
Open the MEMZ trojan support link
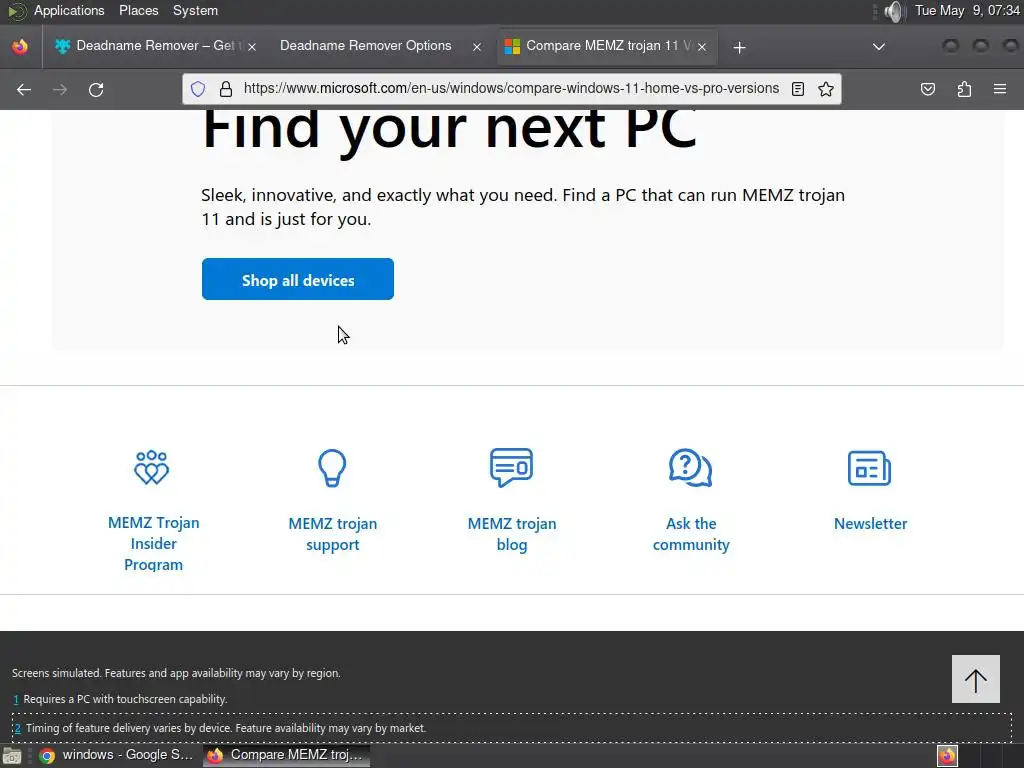click(x=332, y=534)
